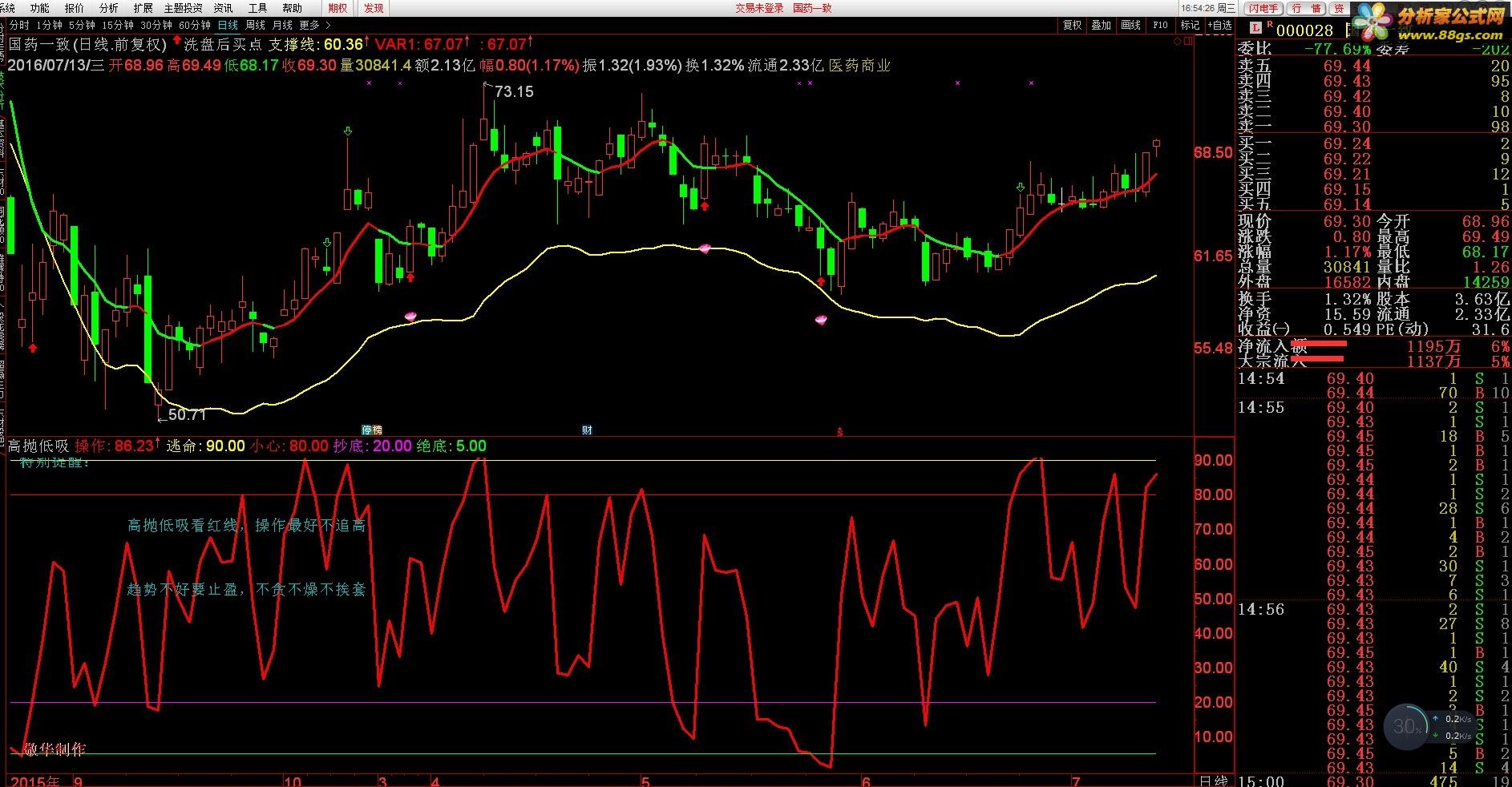Viewport: 1512px width, 787px height.
Task: Switch to the 30分钟 period tab
Action: (x=156, y=26)
